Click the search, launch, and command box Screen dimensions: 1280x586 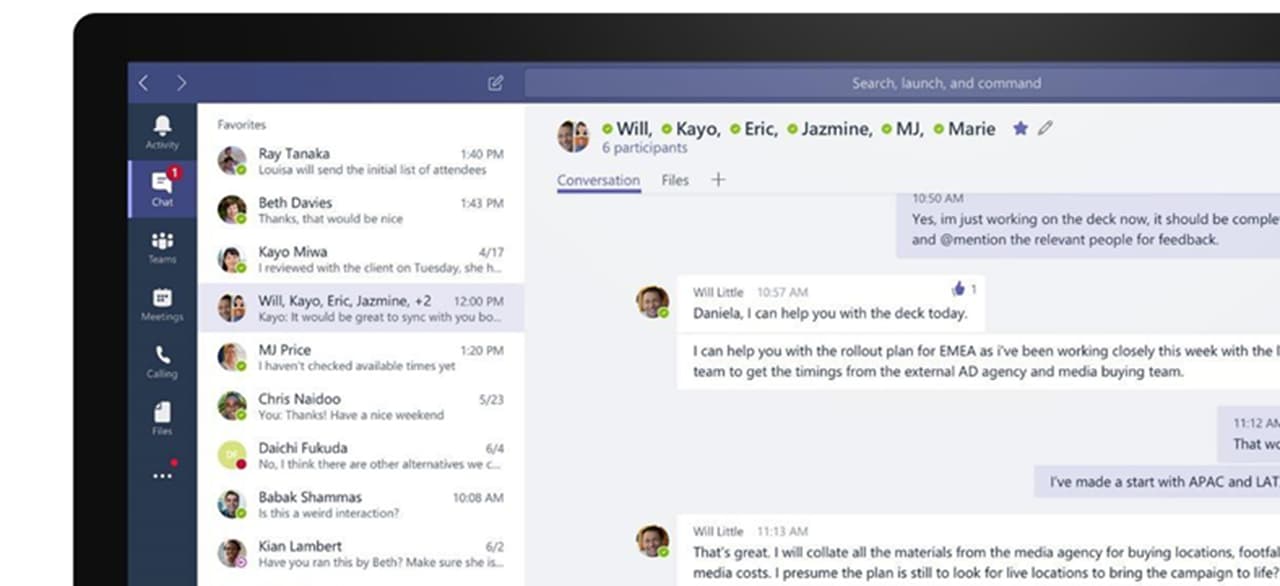pyautogui.click(x=902, y=83)
